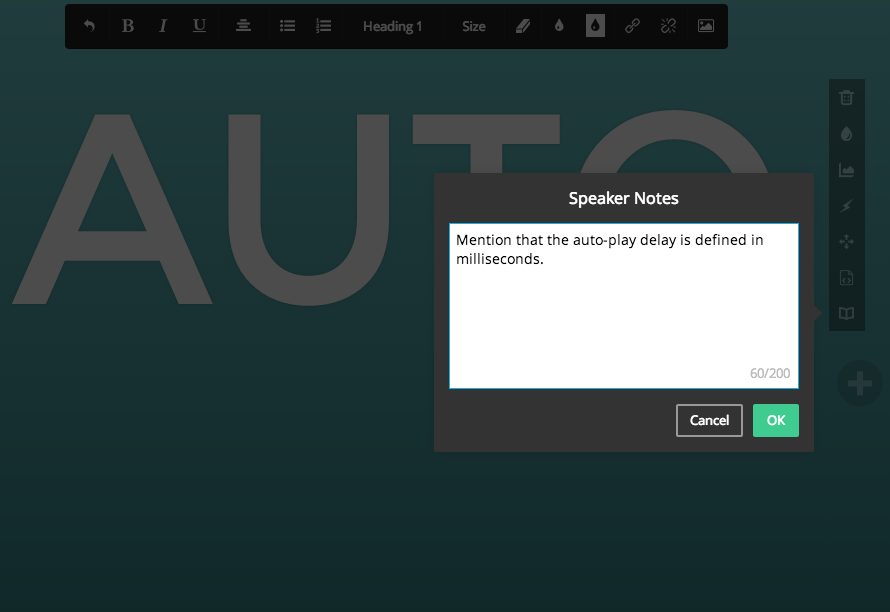Click the insert link icon

[632, 26]
